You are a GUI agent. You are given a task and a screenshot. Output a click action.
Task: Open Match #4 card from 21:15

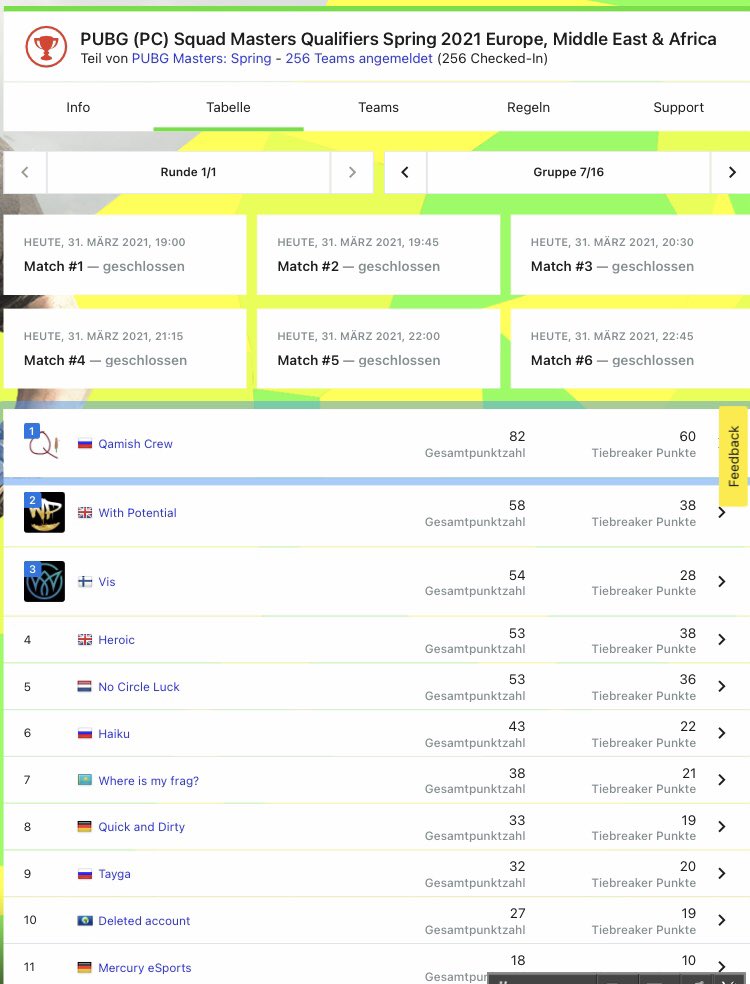125,348
